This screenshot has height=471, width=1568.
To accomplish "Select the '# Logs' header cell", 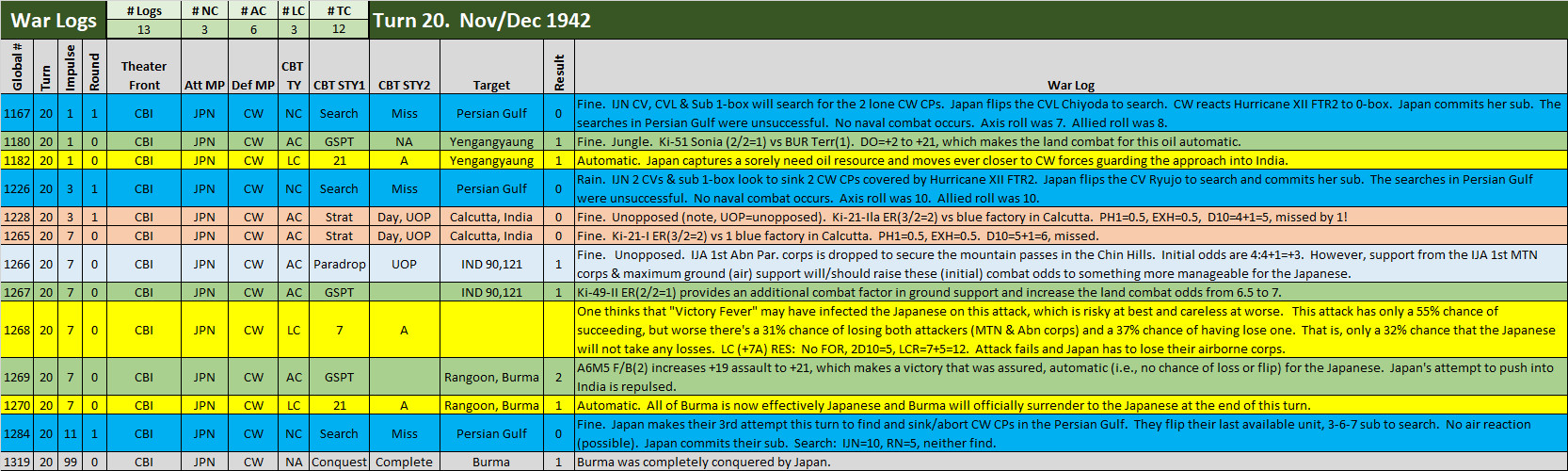I will [x=144, y=10].
